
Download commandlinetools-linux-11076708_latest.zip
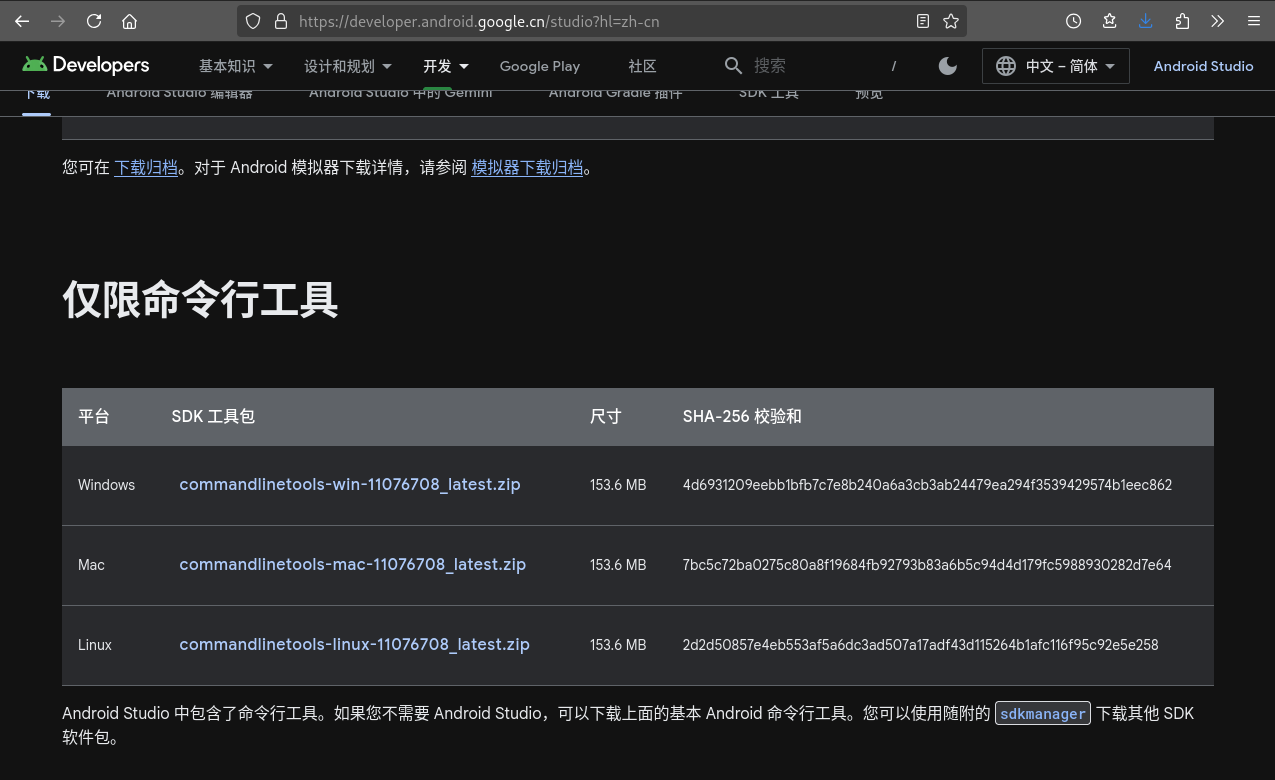click(354, 645)
